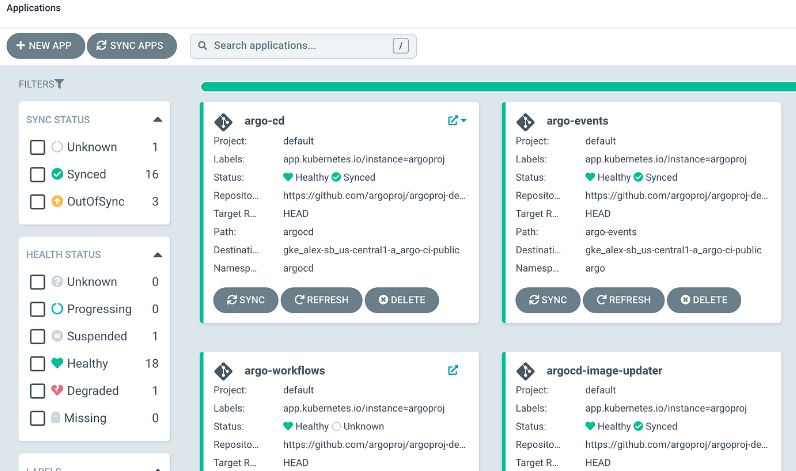Image resolution: width=796 pixels, height=471 pixels.
Task: Check the Synced filter checkbox
Action: 38,175
